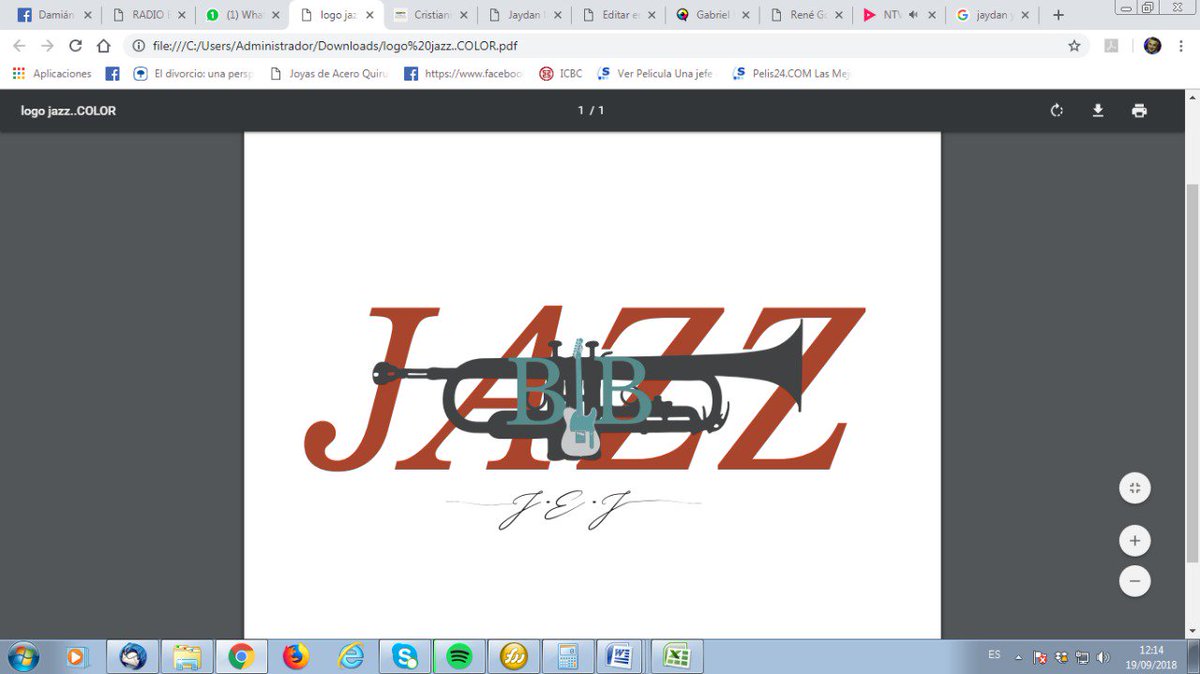The width and height of the screenshot is (1200, 674).
Task: Click the fit to page button
Action: pos(1135,488)
